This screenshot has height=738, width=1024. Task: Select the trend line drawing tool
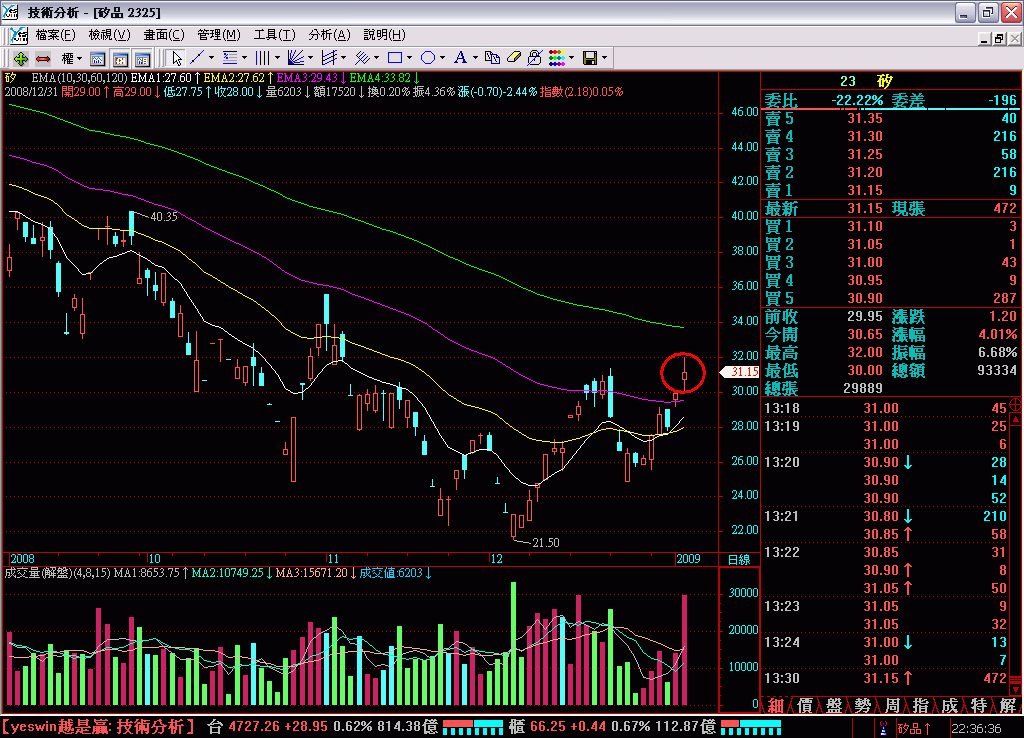click(197, 59)
